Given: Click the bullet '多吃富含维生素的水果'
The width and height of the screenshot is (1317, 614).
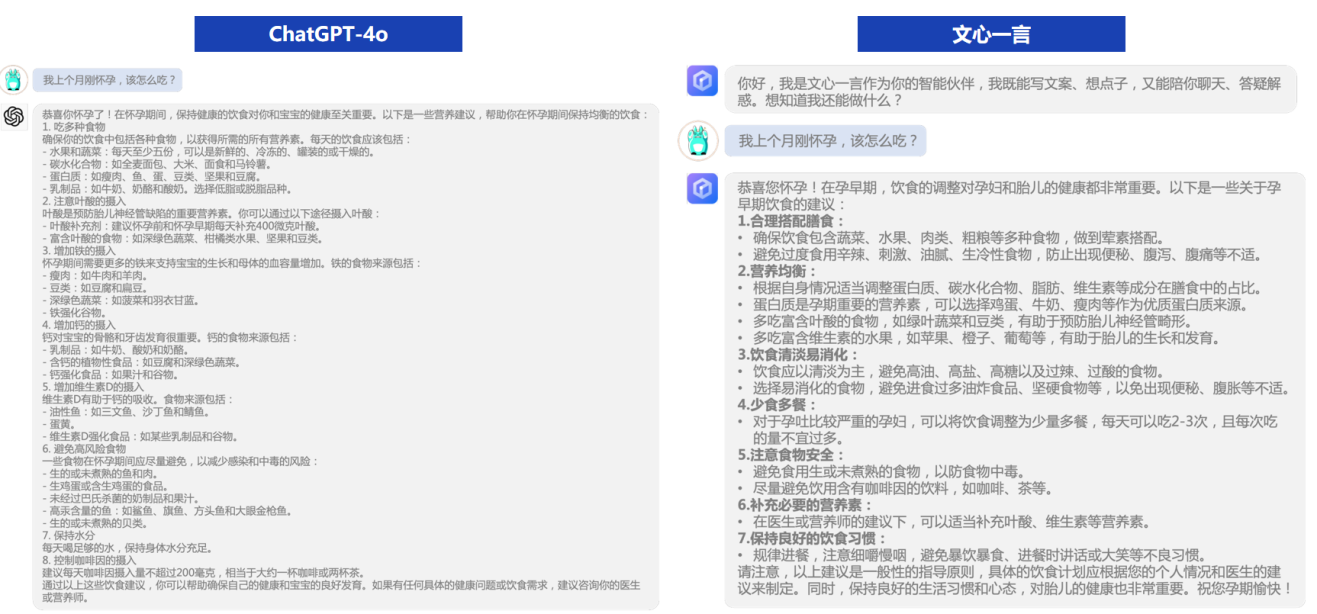Looking at the screenshot, I should pos(978,339).
